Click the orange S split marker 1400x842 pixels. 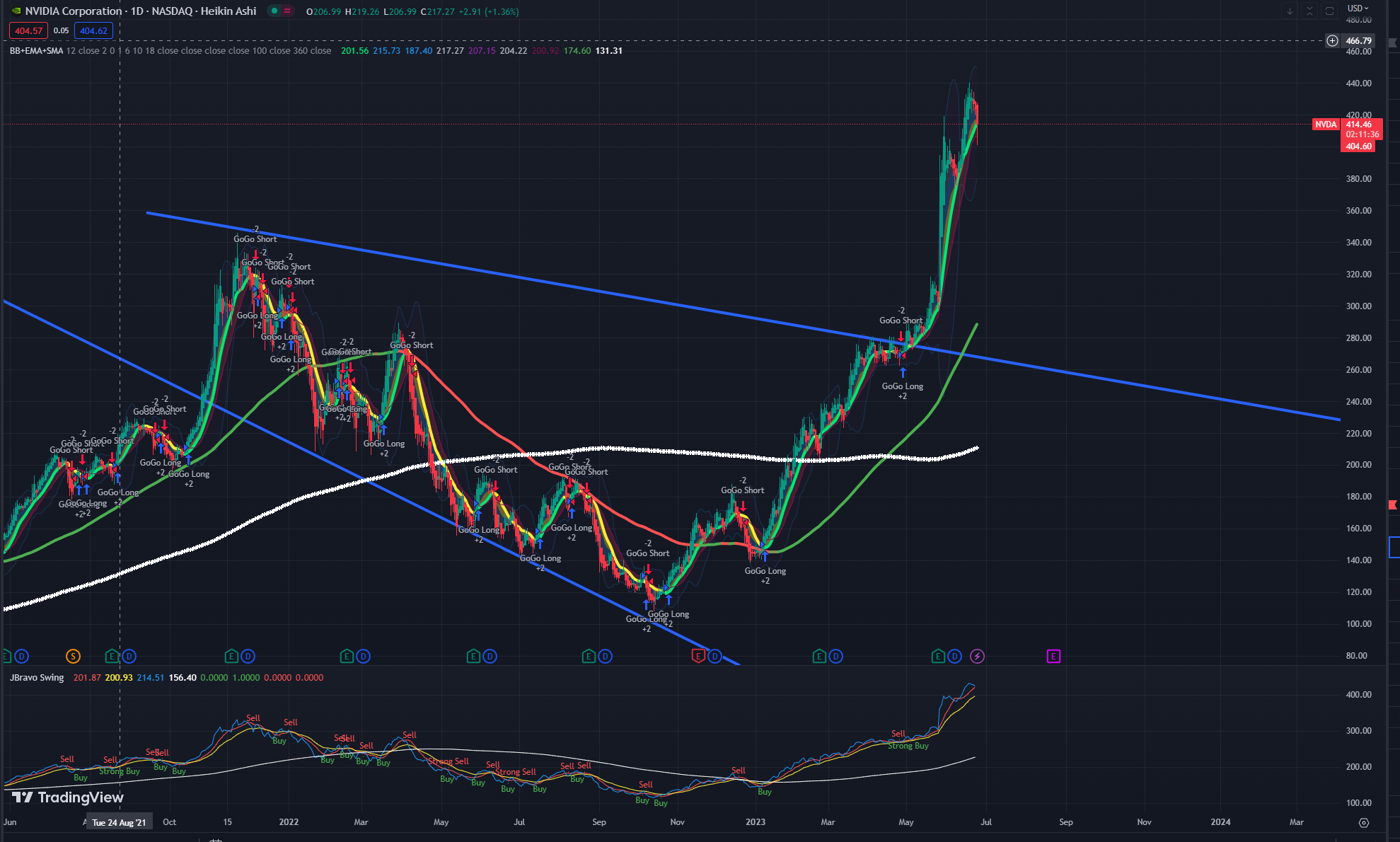pyautogui.click(x=73, y=657)
